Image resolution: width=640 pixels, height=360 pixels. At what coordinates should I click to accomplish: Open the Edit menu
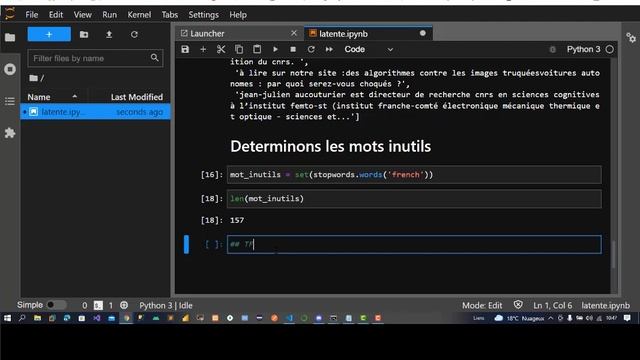pos(56,15)
